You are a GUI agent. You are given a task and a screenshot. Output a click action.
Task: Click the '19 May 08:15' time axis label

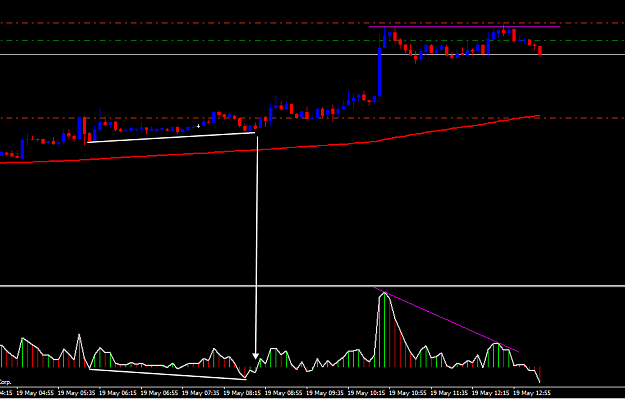[241, 393]
